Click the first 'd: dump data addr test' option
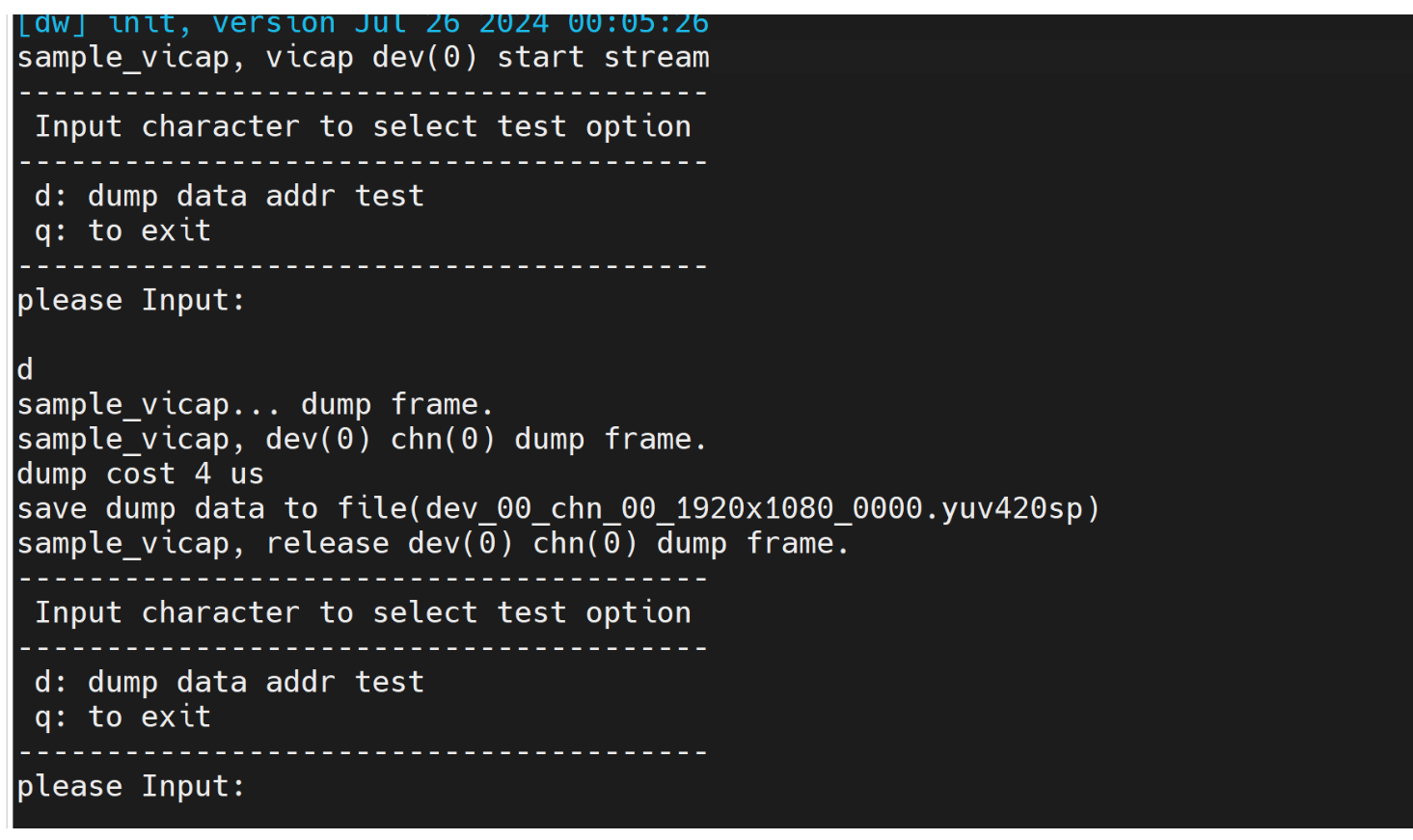This screenshot has height=840, width=1413. pos(230,197)
